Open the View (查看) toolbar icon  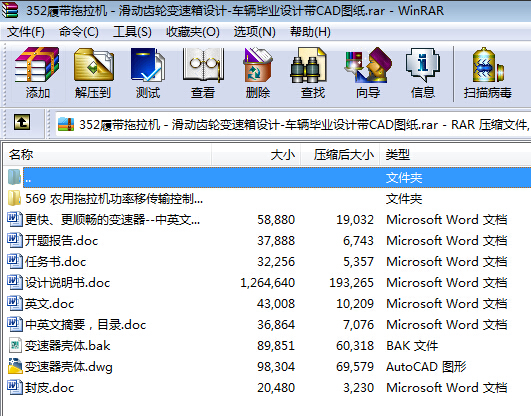click(203, 65)
